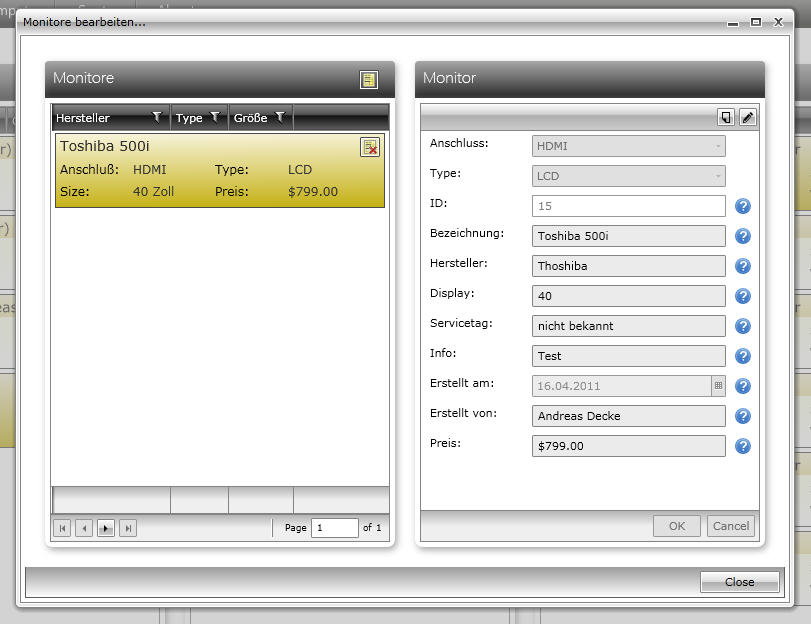
Task: Click the add-record icon in Monitore header
Action: pyautogui.click(x=368, y=80)
